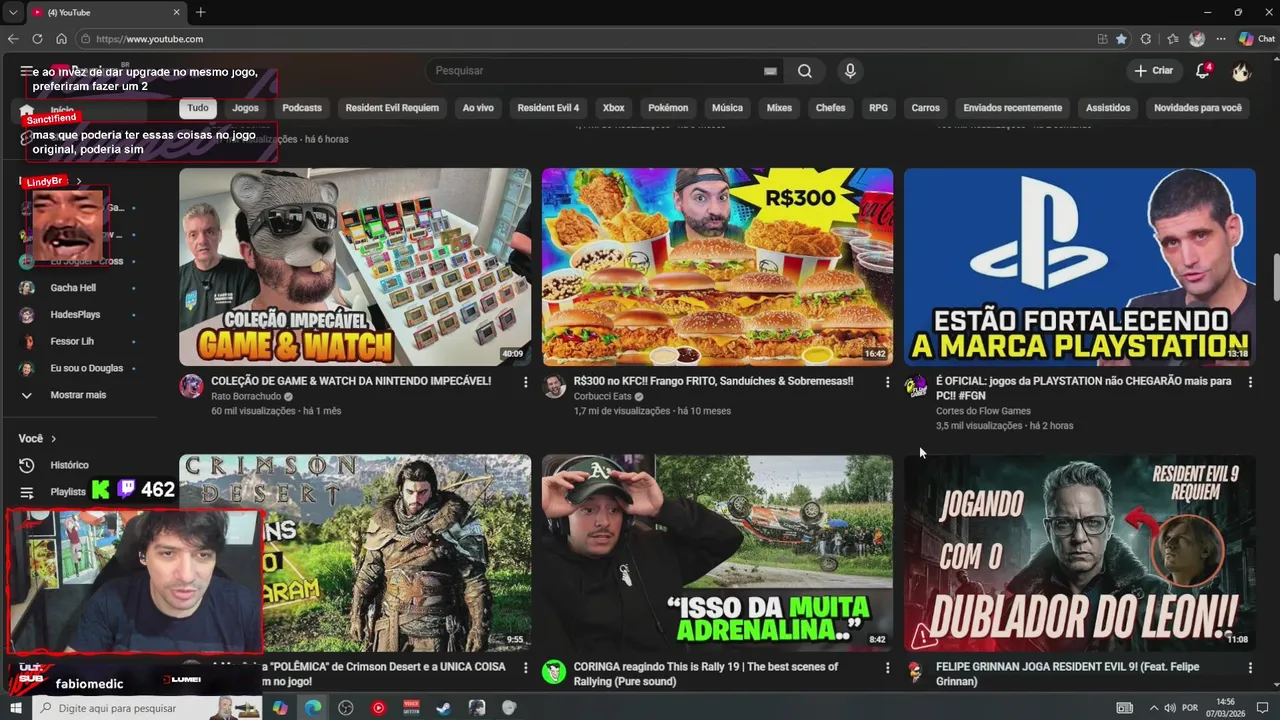Toggle favorite star for this page
Image resolution: width=1280 pixels, height=720 pixels.
coord(1121,39)
